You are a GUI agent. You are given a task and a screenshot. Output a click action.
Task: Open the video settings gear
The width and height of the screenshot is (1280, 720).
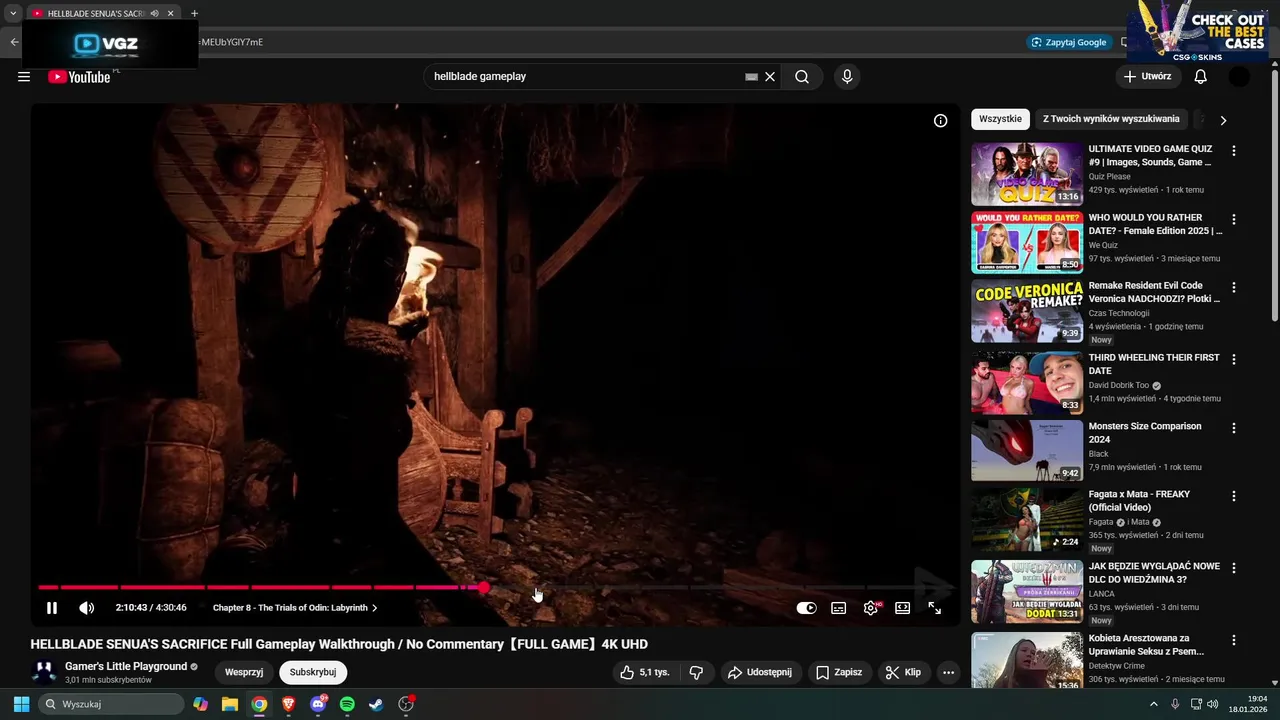click(871, 608)
